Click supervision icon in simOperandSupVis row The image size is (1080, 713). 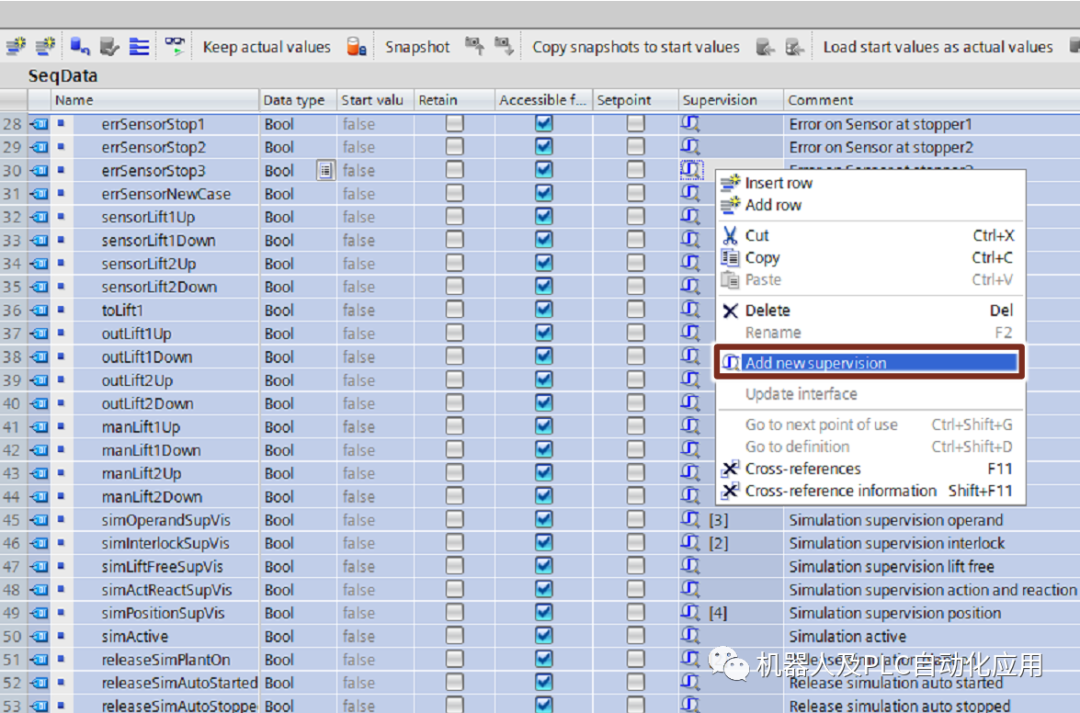[690, 519]
